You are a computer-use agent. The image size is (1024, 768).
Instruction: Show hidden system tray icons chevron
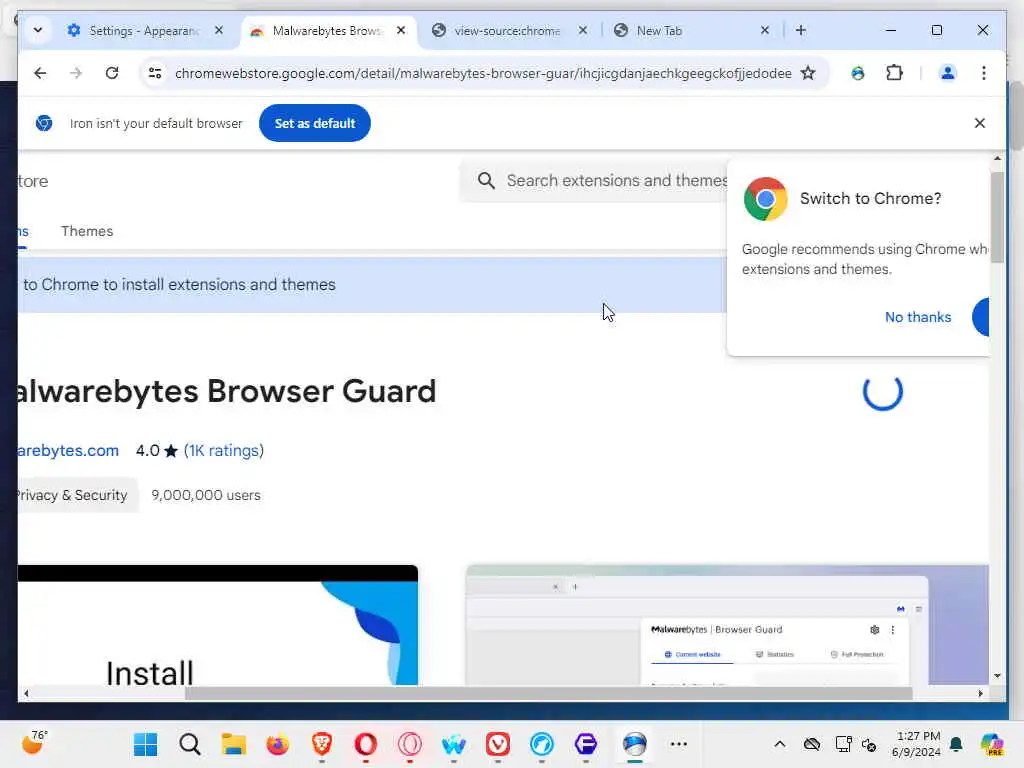click(x=780, y=744)
